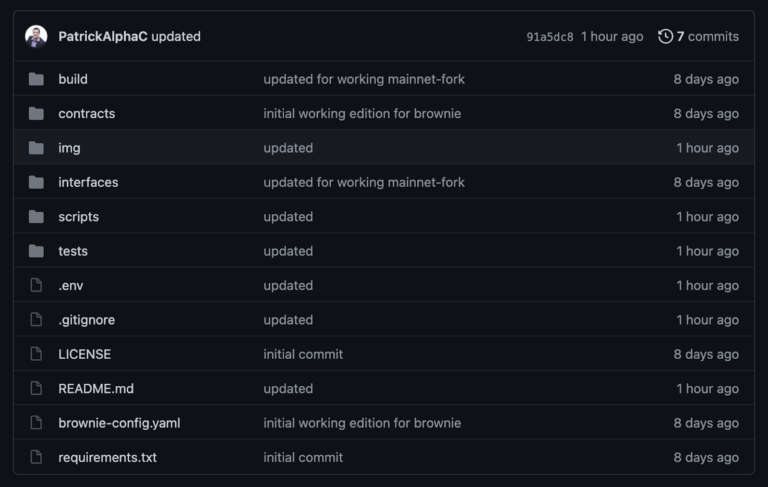Open the tests folder
The width and height of the screenshot is (768, 487).
73,251
